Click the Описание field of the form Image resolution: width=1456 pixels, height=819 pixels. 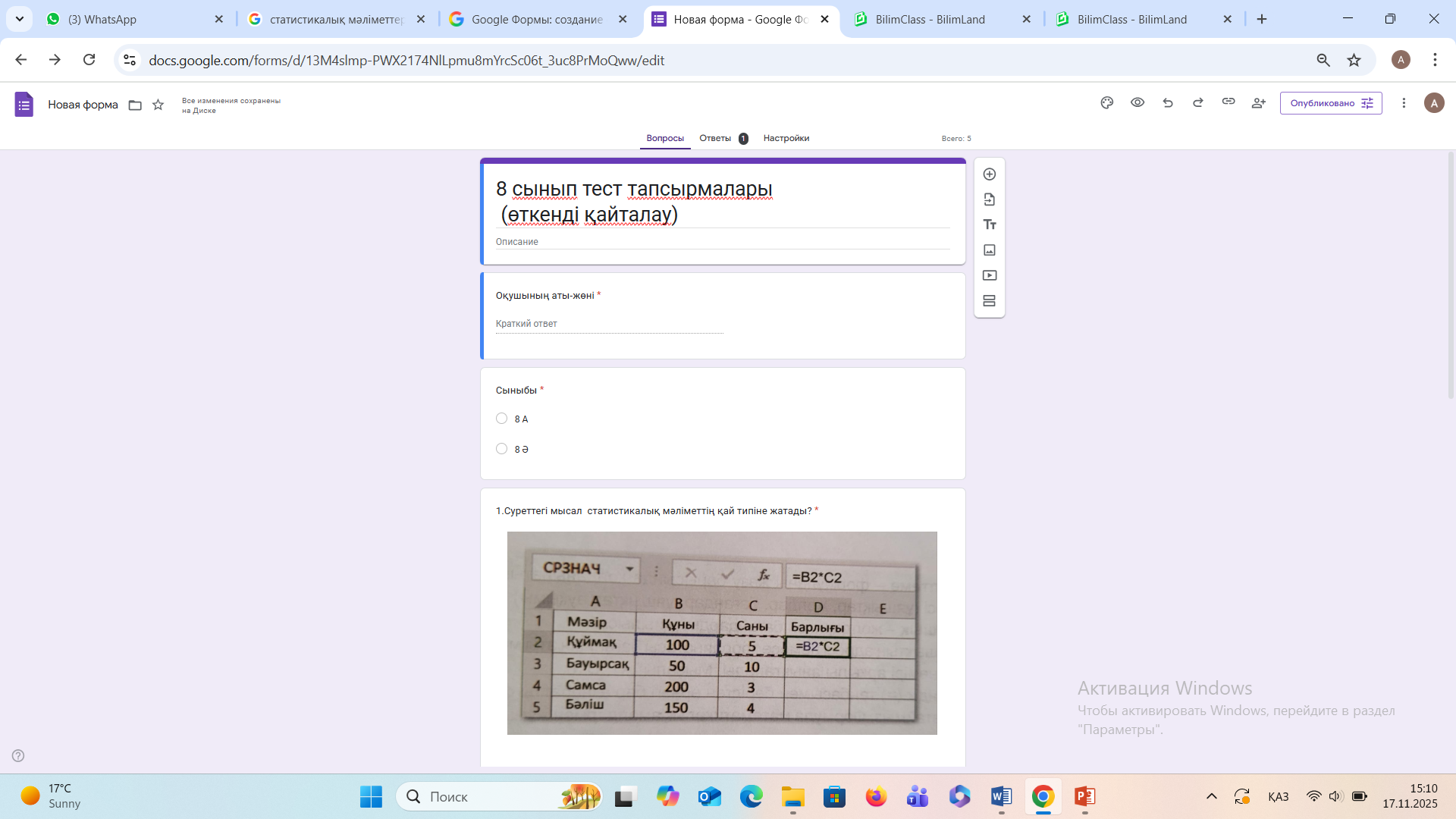[720, 242]
